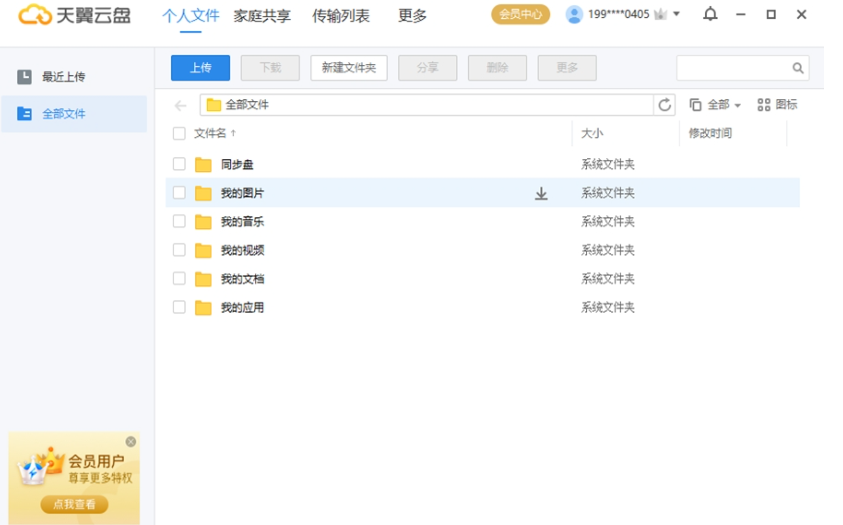Click the folder icon in path bar
This screenshot has width=843, height=525.
(214, 105)
